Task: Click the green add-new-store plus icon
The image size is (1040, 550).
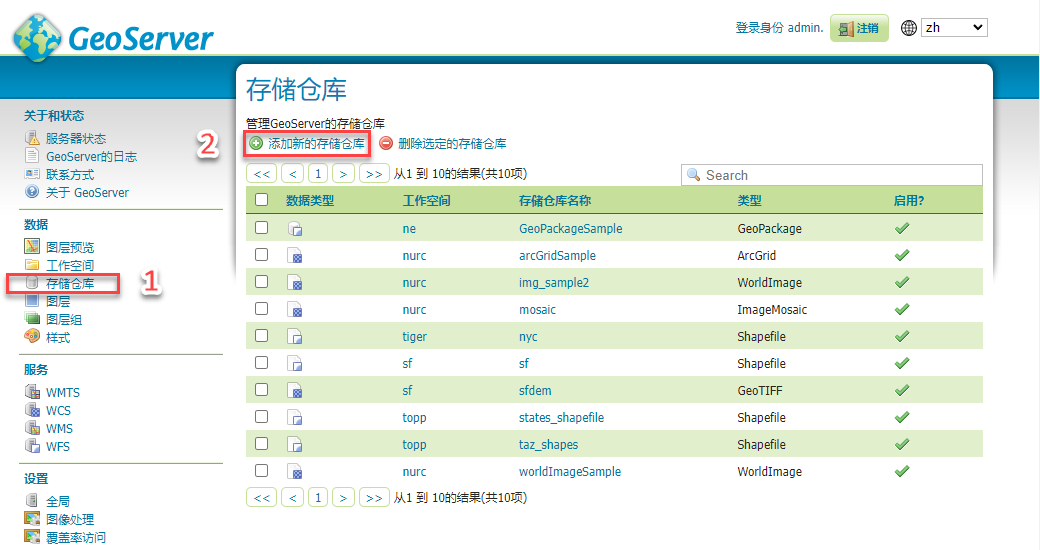Action: click(256, 144)
